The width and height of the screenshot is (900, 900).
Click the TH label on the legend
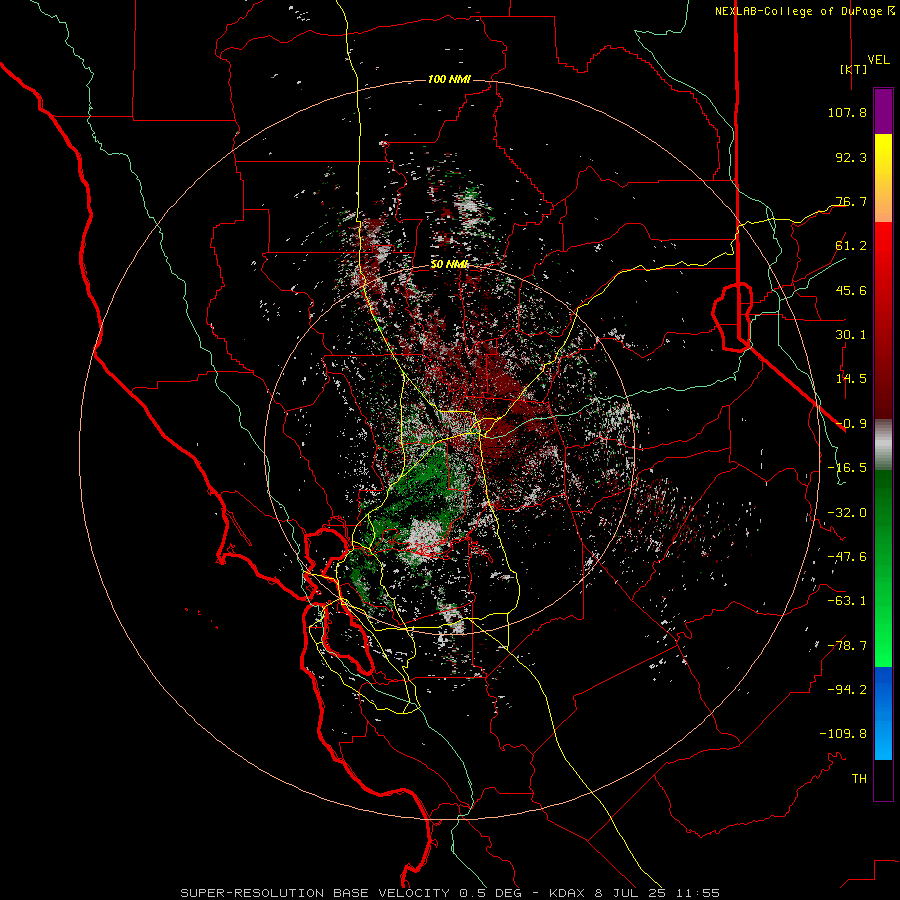tap(859, 778)
